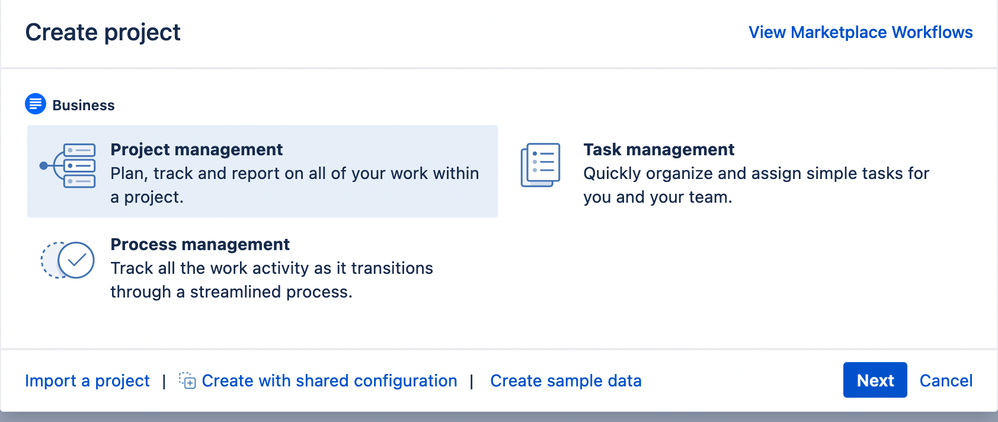Click the blue Business category icon
This screenshot has height=422, width=998.
click(x=36, y=104)
